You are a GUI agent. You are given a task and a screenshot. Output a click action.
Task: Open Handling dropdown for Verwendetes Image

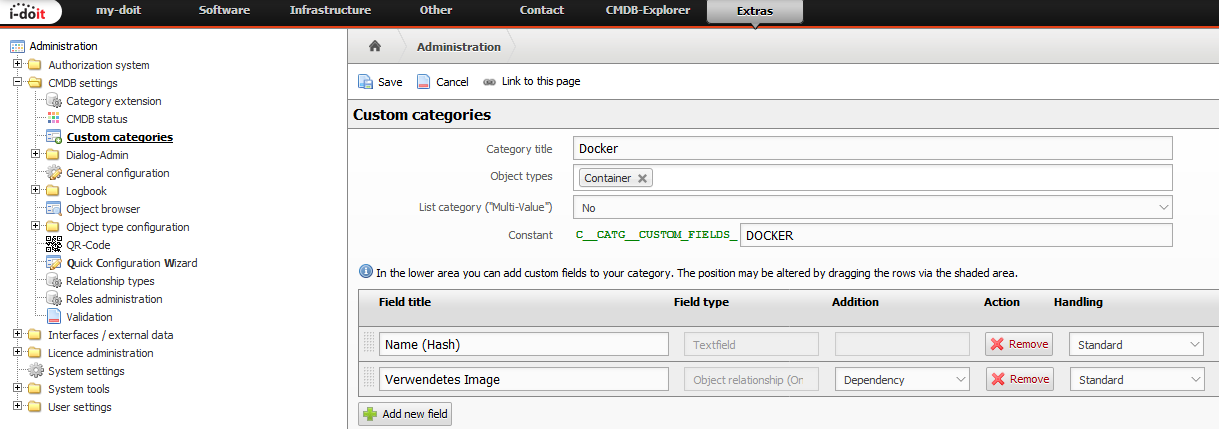point(1137,380)
